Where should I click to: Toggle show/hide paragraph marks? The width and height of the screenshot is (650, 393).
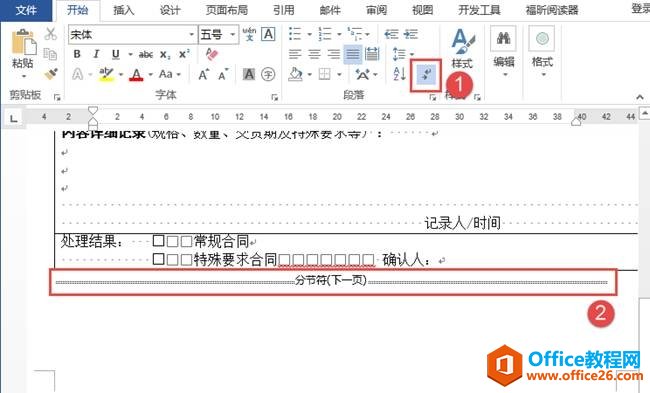pyautogui.click(x=426, y=75)
